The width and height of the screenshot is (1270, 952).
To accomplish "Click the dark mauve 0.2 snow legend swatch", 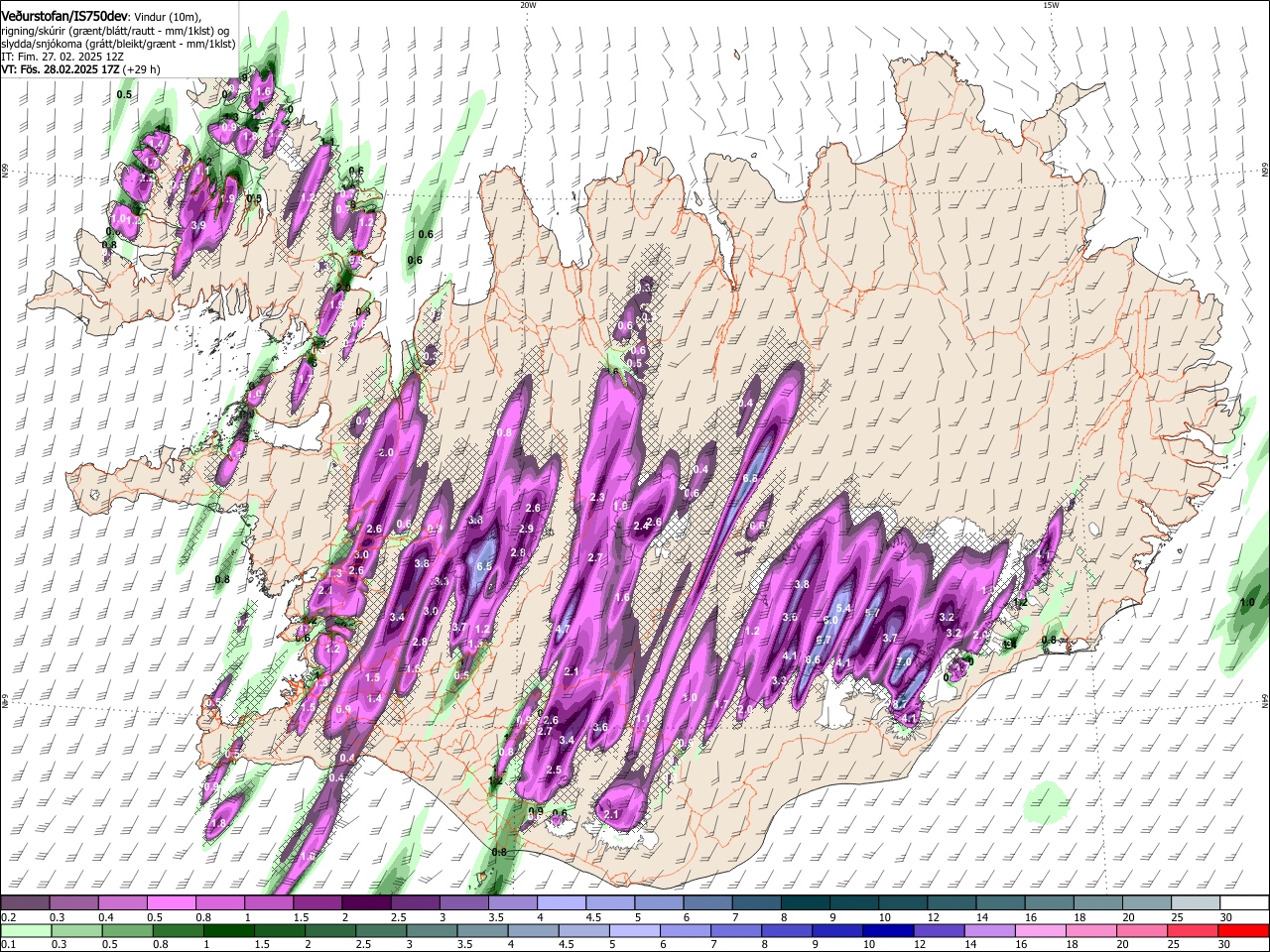I will click(25, 902).
